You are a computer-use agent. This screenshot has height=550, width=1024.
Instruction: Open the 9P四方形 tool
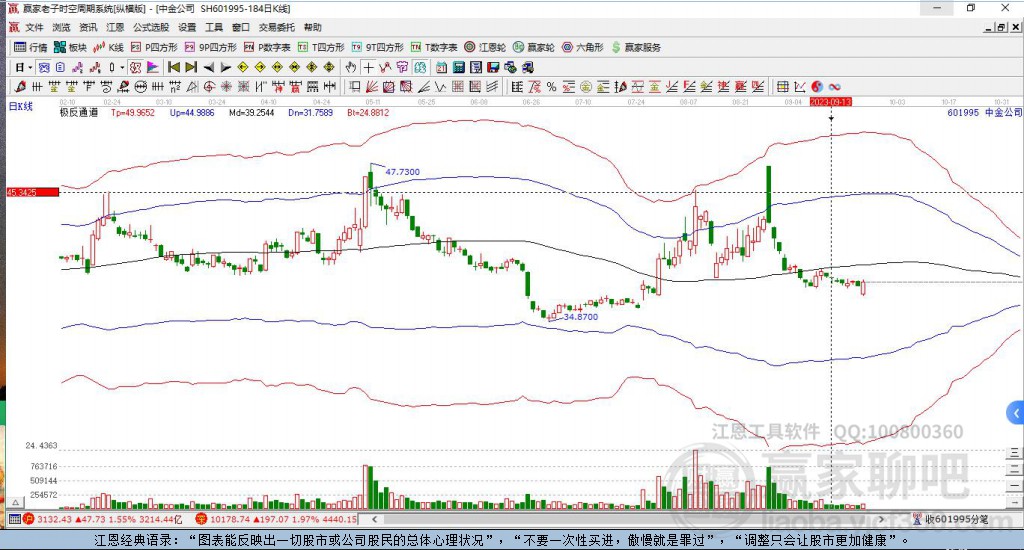click(210, 47)
